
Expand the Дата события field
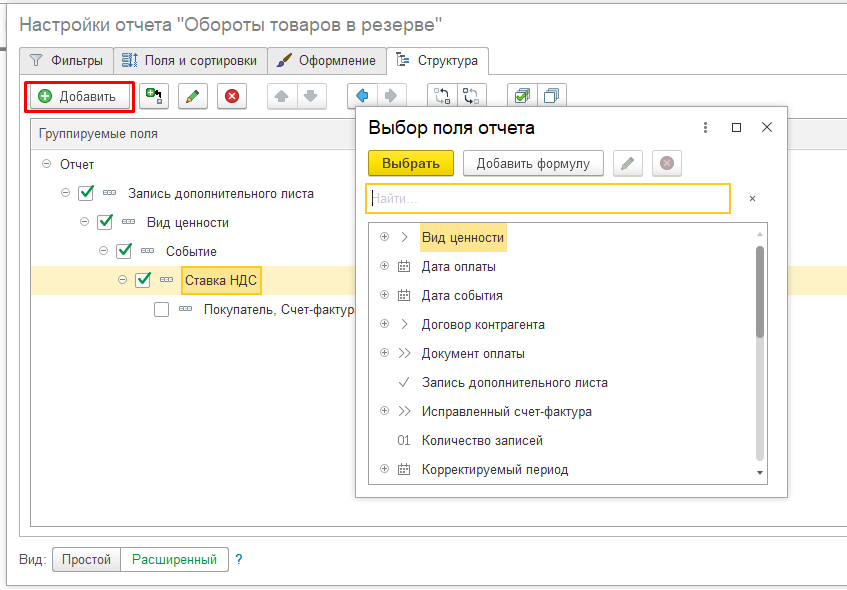(x=384, y=295)
